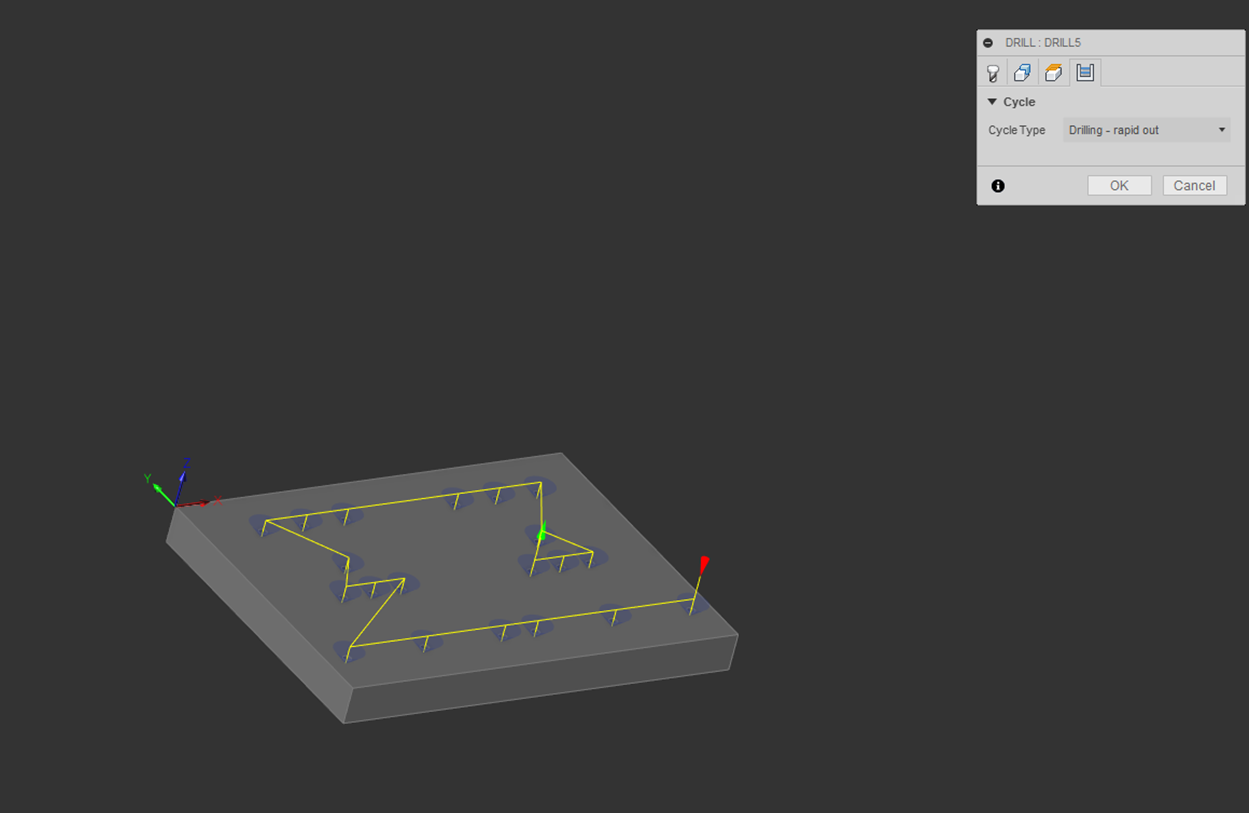Open the Heights tab with orange plane
The image size is (1249, 813).
click(x=1053, y=73)
